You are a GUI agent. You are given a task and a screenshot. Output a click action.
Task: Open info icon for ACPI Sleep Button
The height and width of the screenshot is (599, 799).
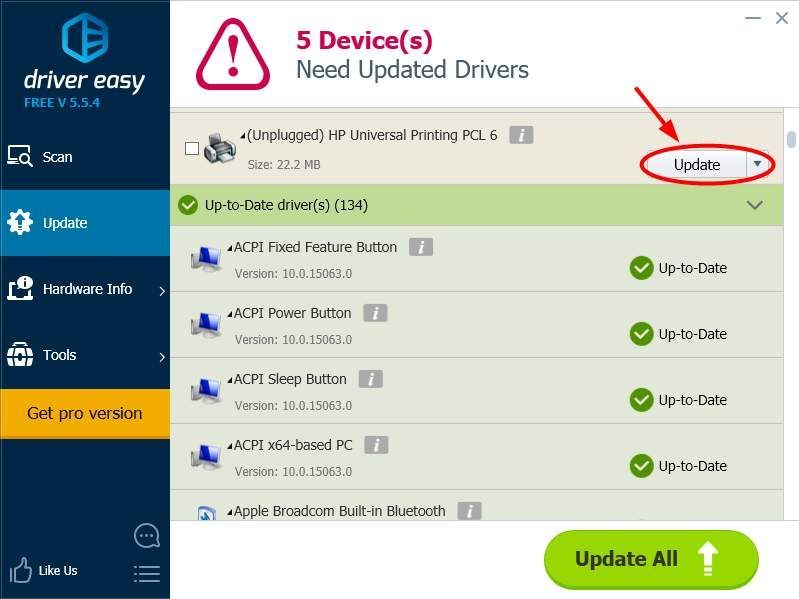370,379
